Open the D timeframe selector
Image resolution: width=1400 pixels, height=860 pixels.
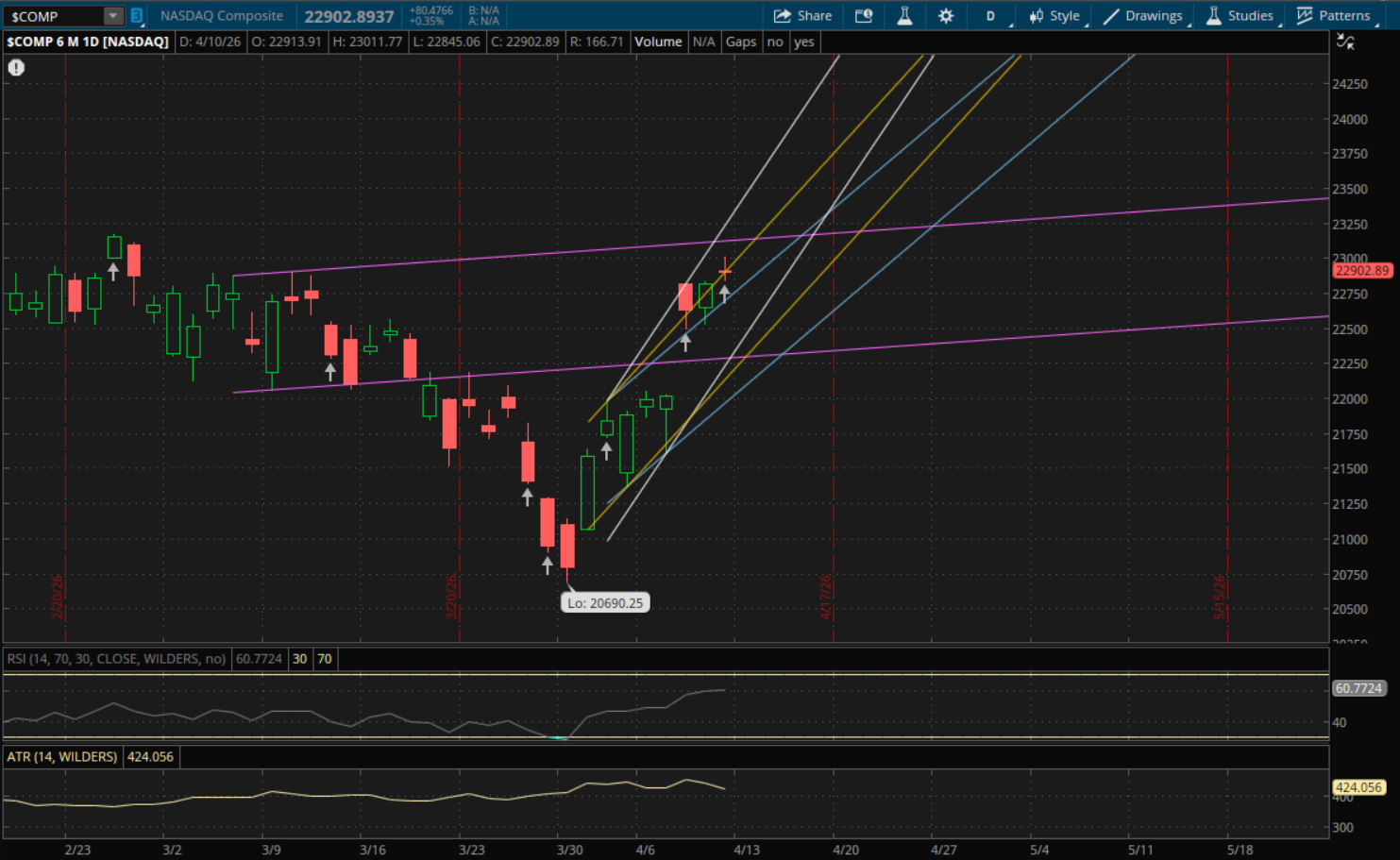point(990,16)
